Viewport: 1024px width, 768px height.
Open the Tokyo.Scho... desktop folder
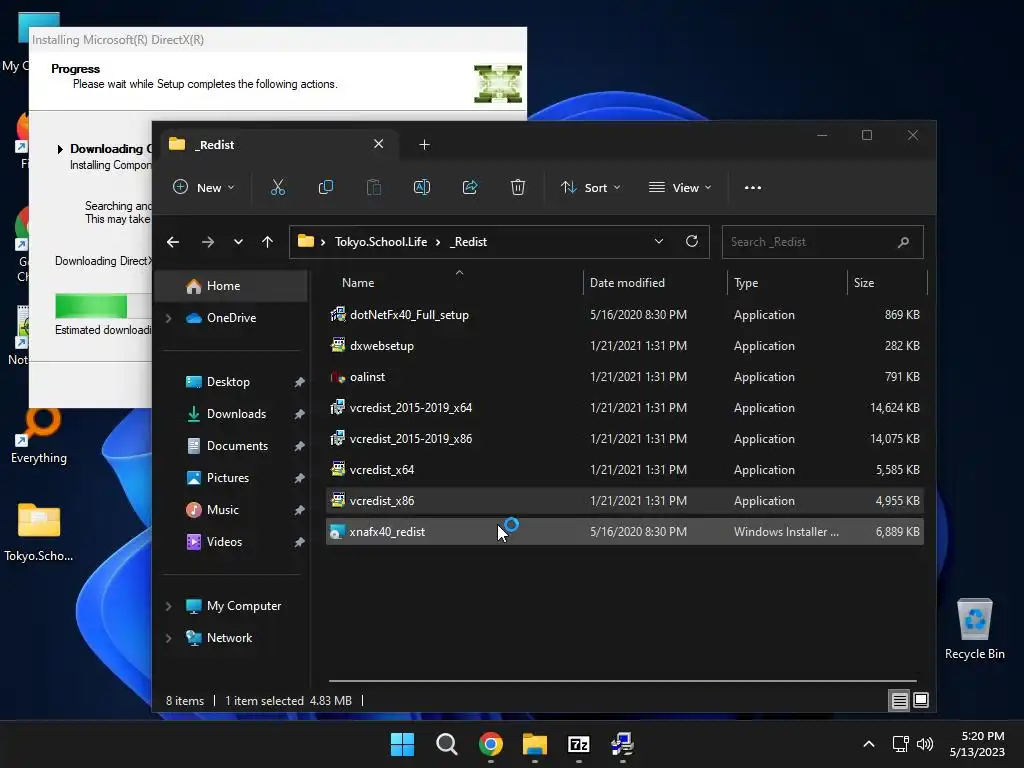[x=39, y=532]
